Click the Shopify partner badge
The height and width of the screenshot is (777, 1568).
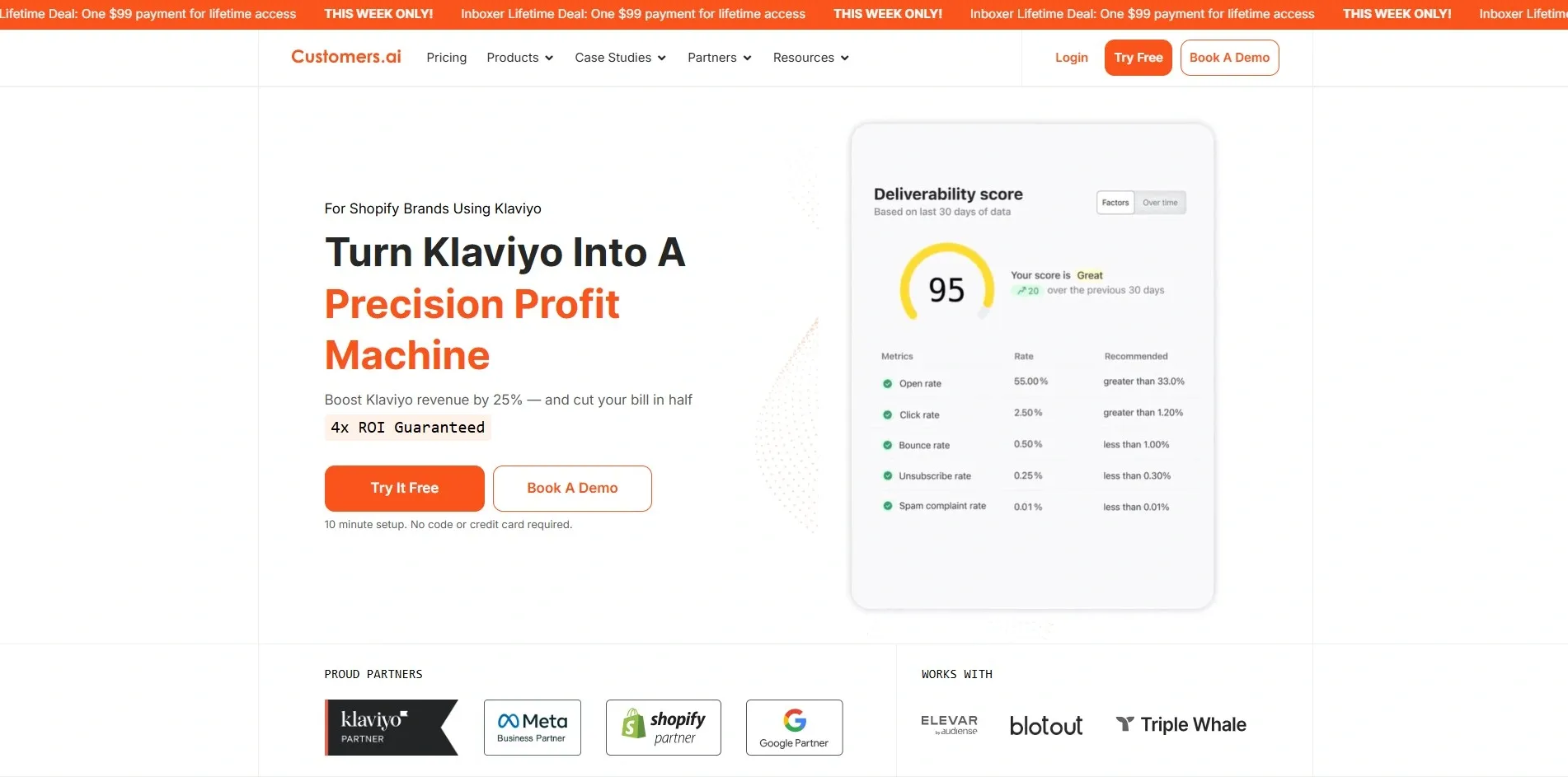click(663, 728)
